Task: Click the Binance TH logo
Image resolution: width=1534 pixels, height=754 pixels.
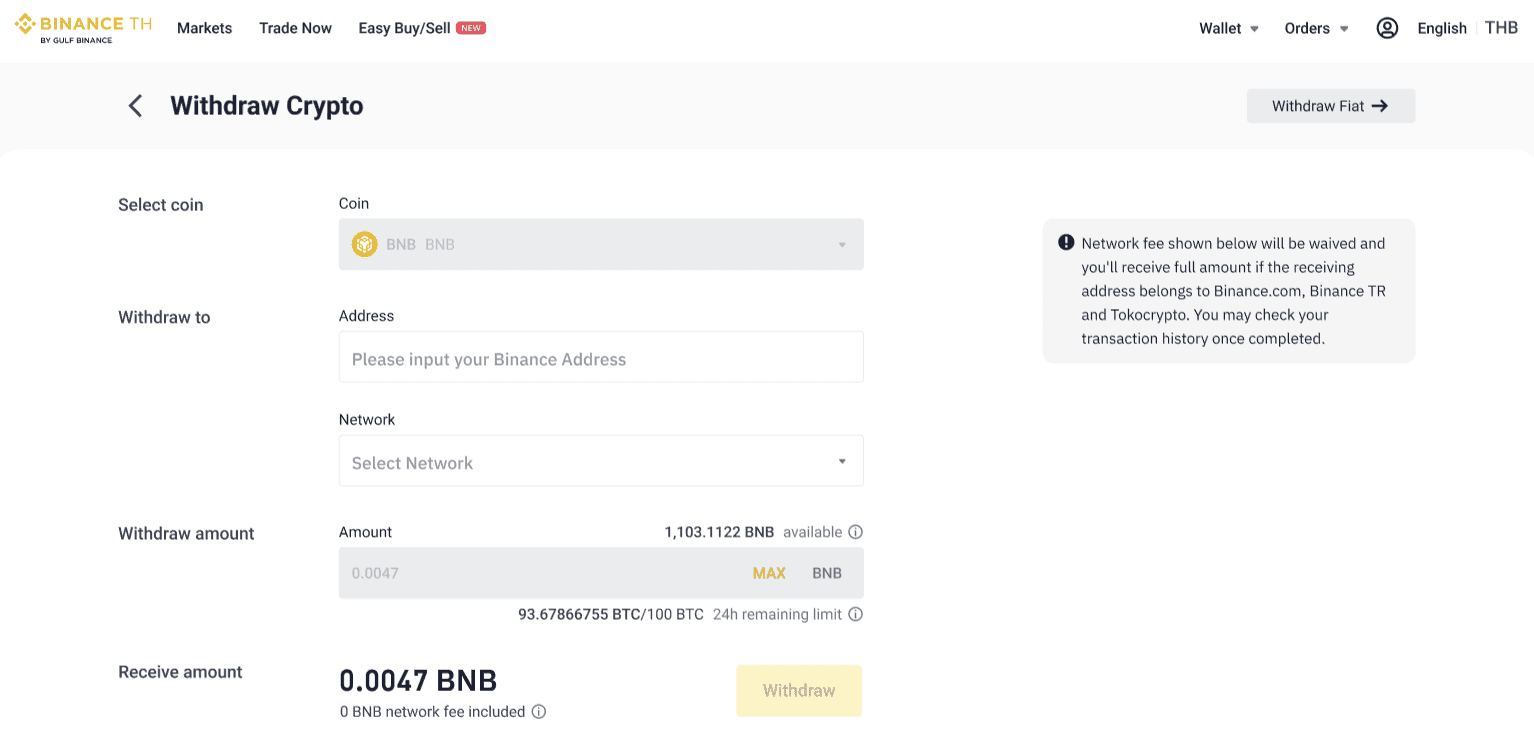Action: pyautogui.click(x=83, y=28)
